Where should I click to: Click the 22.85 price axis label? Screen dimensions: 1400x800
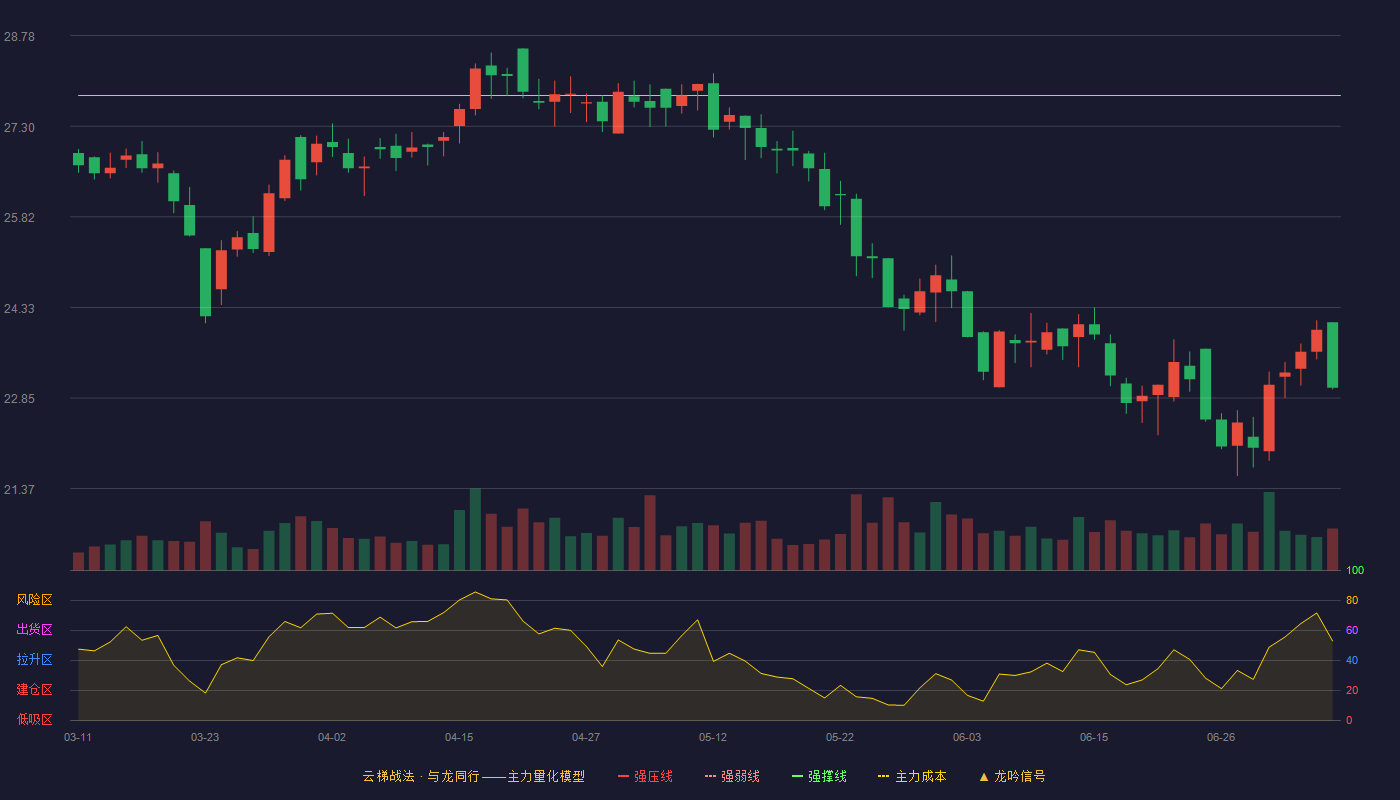point(19,399)
